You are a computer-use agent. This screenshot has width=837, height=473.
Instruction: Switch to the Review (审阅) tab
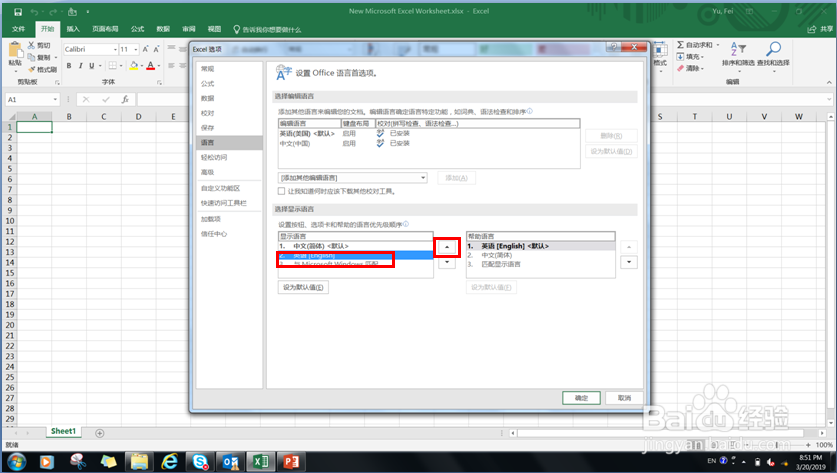pyautogui.click(x=188, y=29)
